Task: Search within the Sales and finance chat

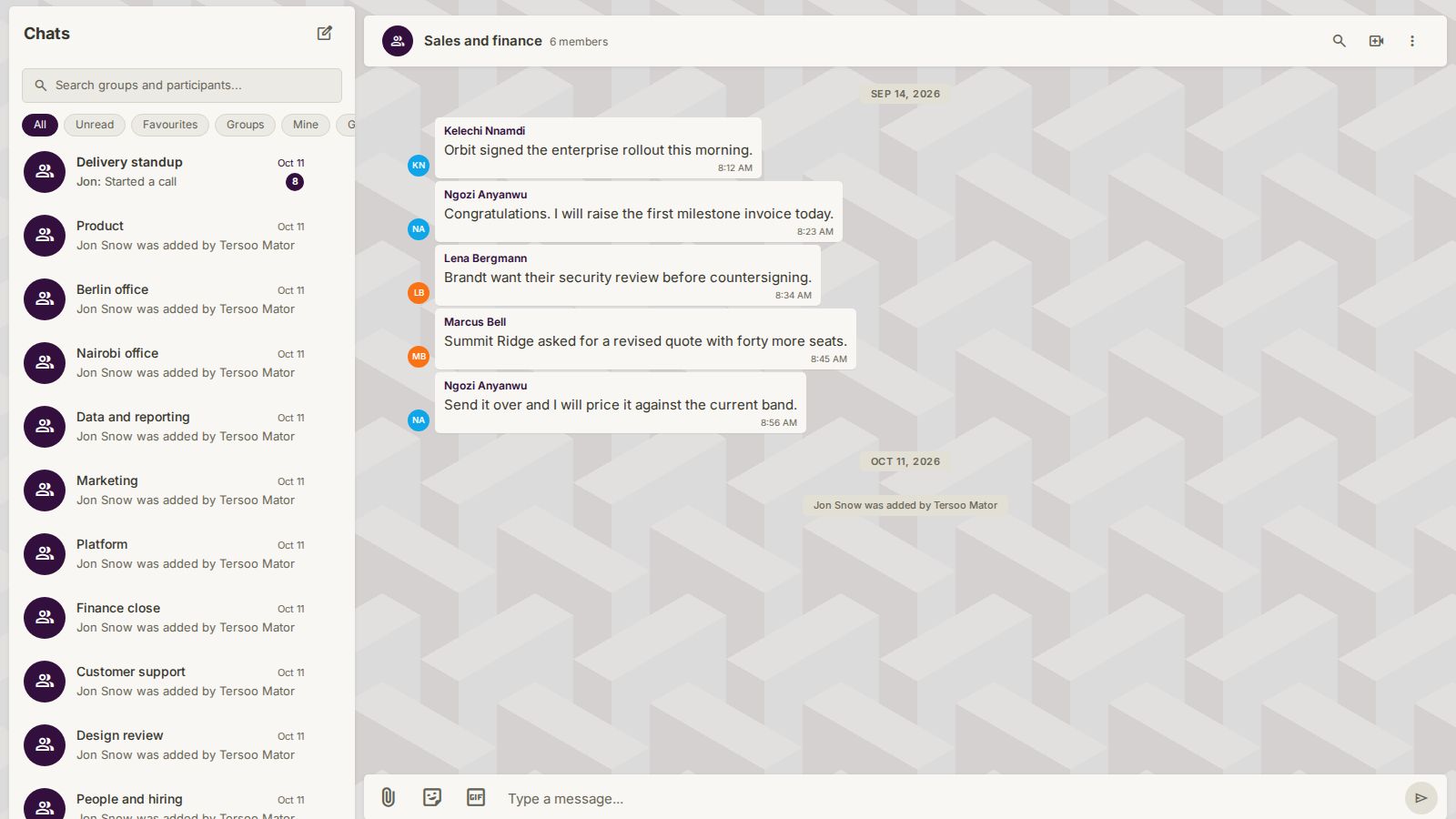Action: (x=1340, y=41)
